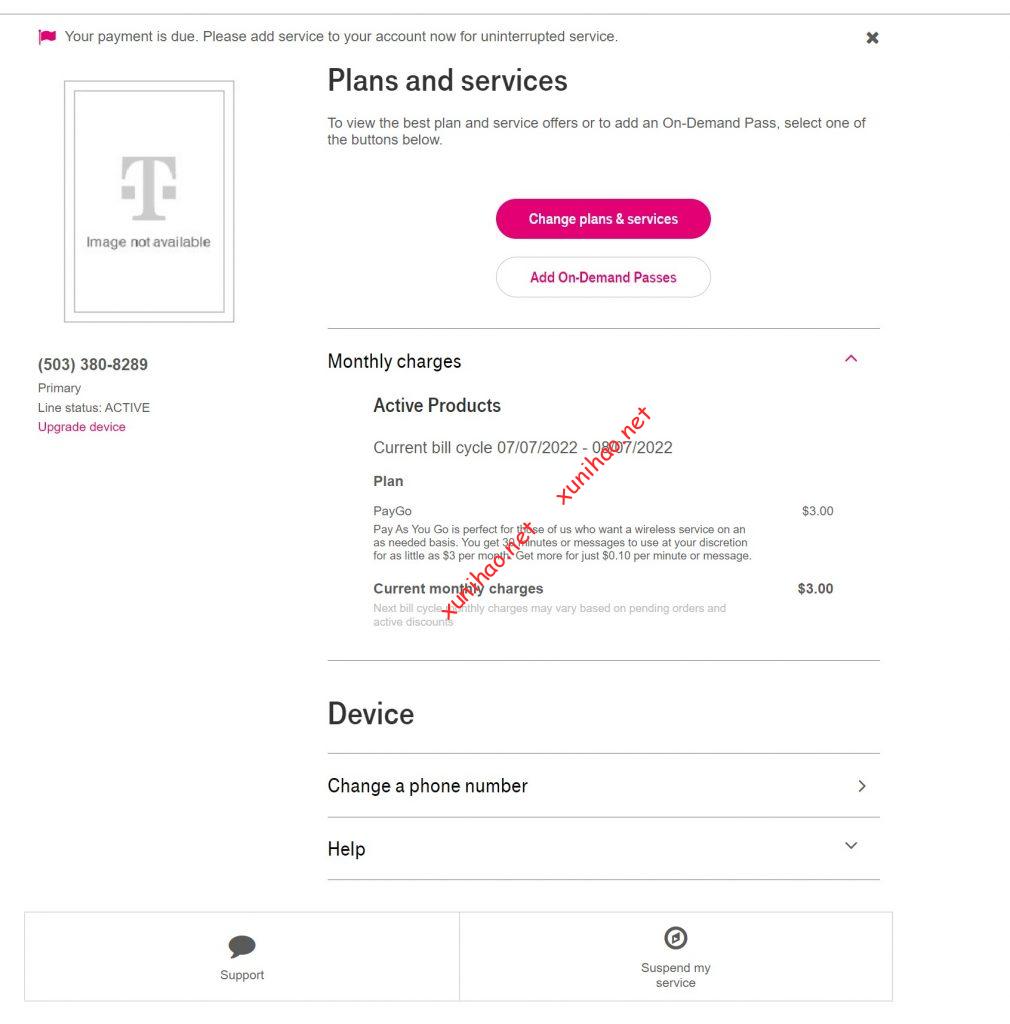Collapse the Monthly charges section arrow
The width and height of the screenshot is (1010, 1024).
851,359
